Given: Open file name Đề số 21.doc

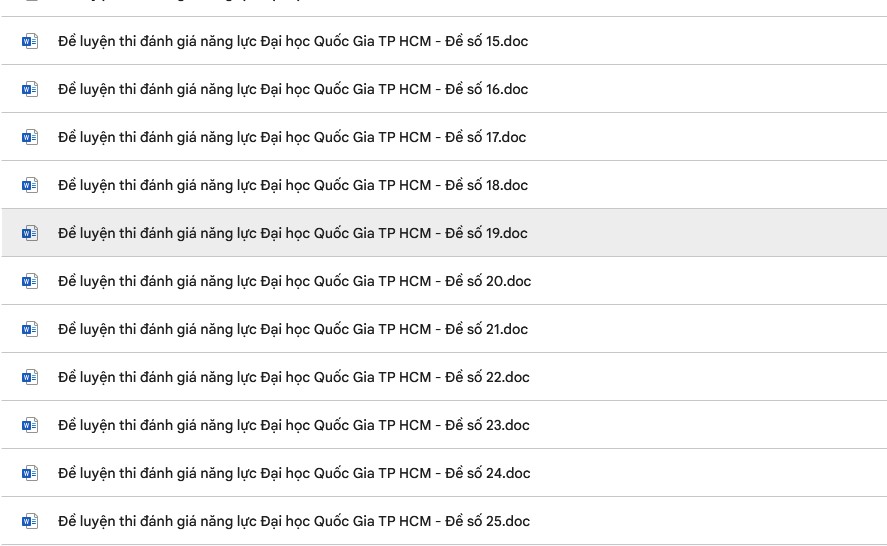Looking at the screenshot, I should 293,329.
